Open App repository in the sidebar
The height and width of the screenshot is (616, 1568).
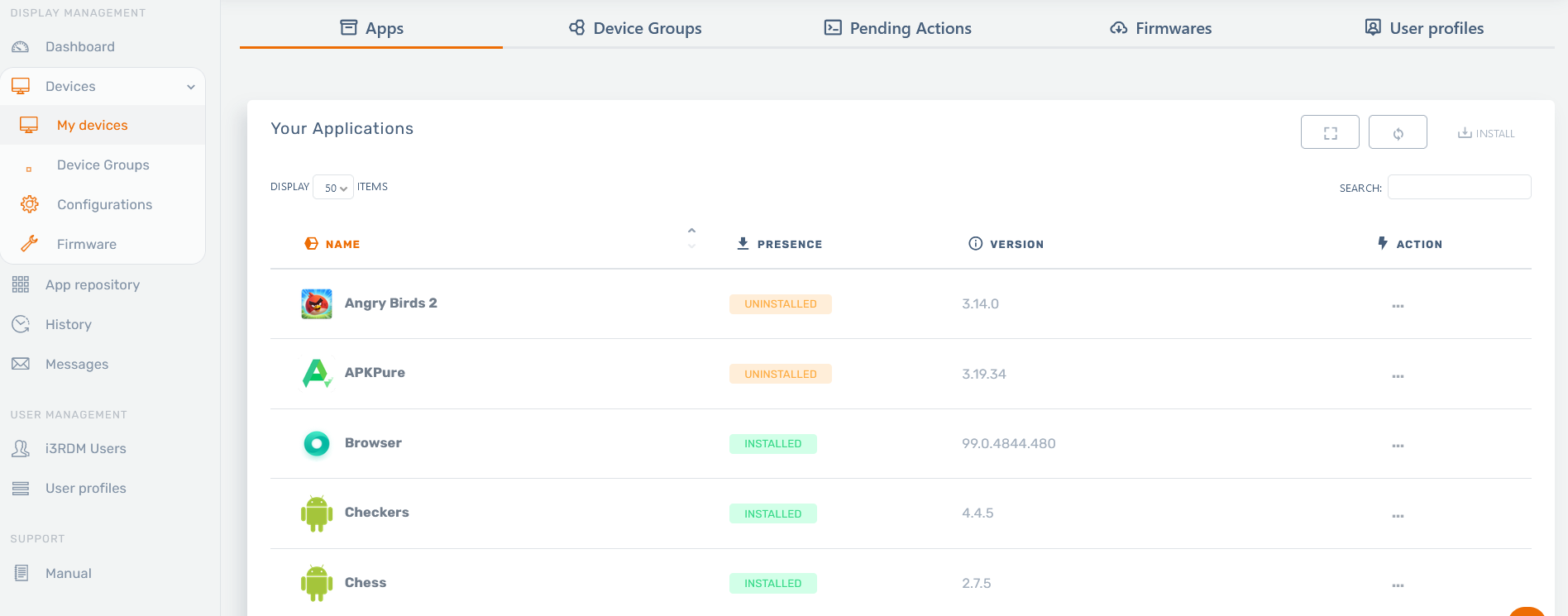[x=92, y=285]
